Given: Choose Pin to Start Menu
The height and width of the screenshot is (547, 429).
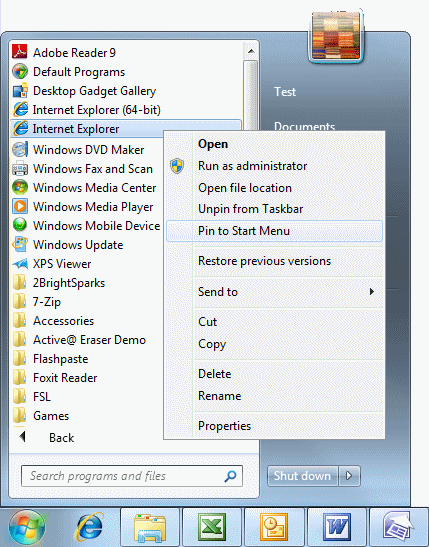Looking at the screenshot, I should pyautogui.click(x=274, y=231).
